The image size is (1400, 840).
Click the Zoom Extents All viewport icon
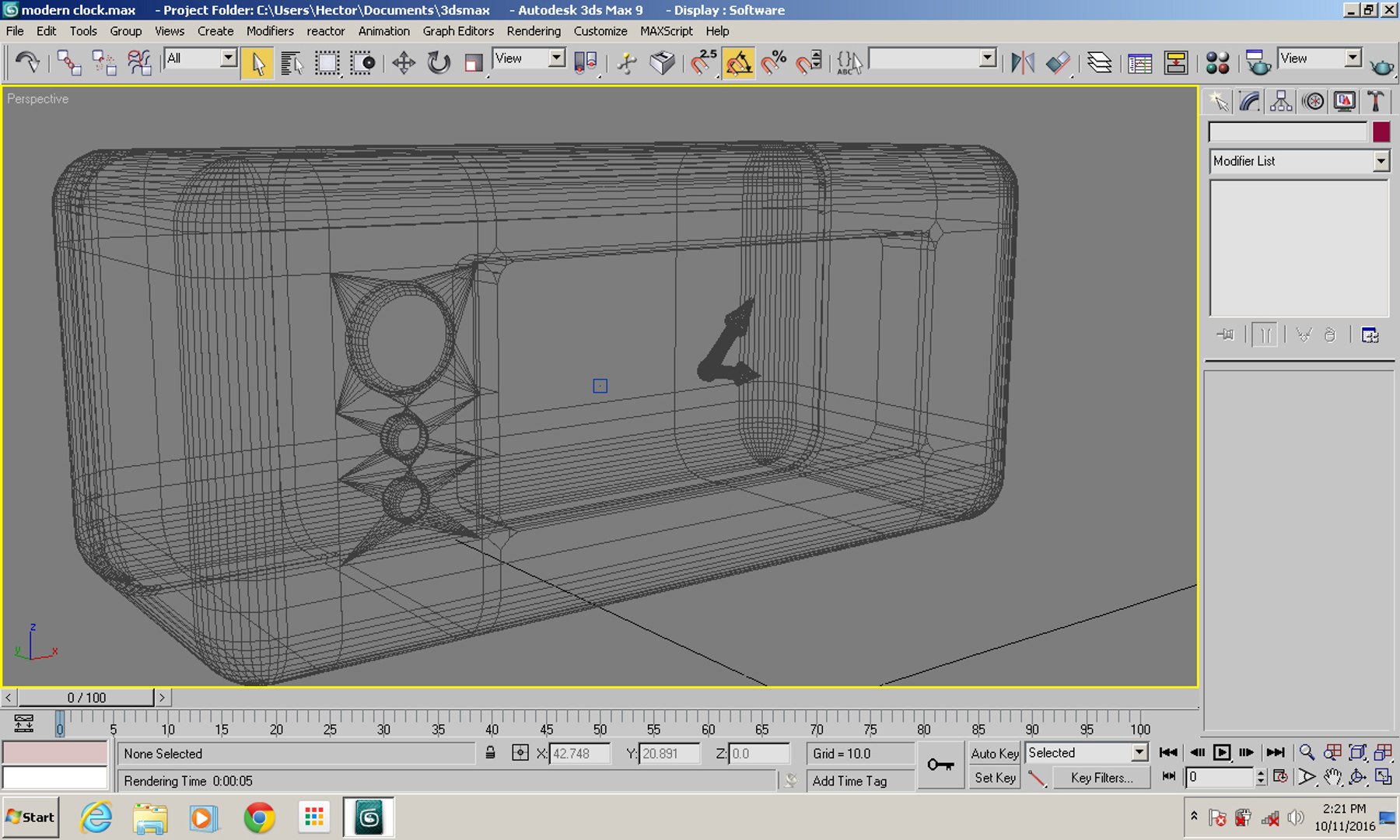[x=1384, y=752]
